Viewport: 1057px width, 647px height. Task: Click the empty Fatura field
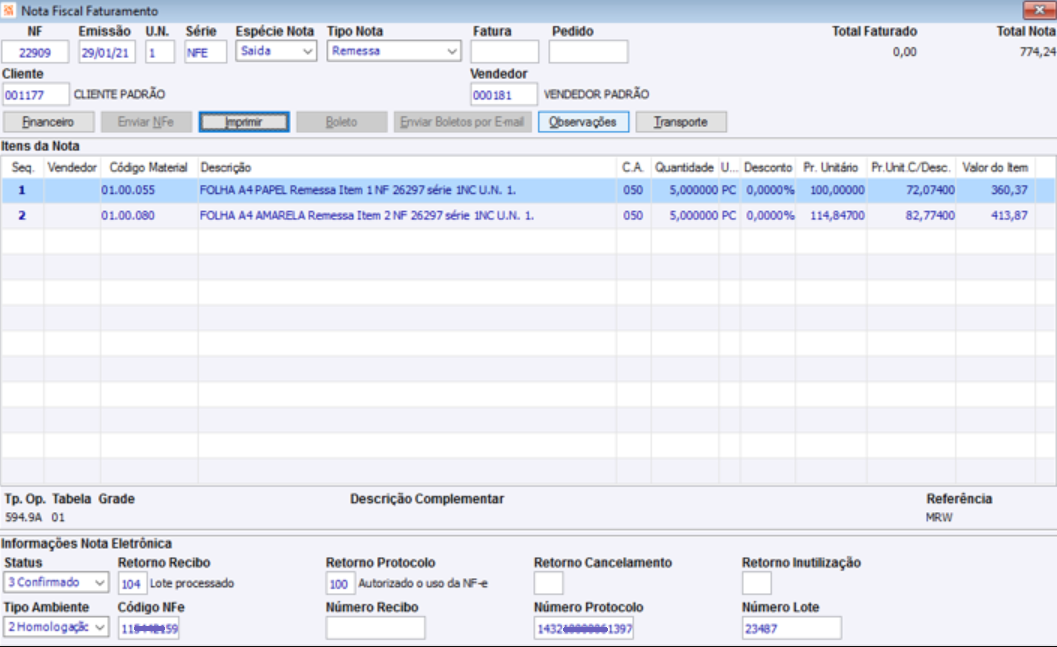pyautogui.click(x=505, y=52)
